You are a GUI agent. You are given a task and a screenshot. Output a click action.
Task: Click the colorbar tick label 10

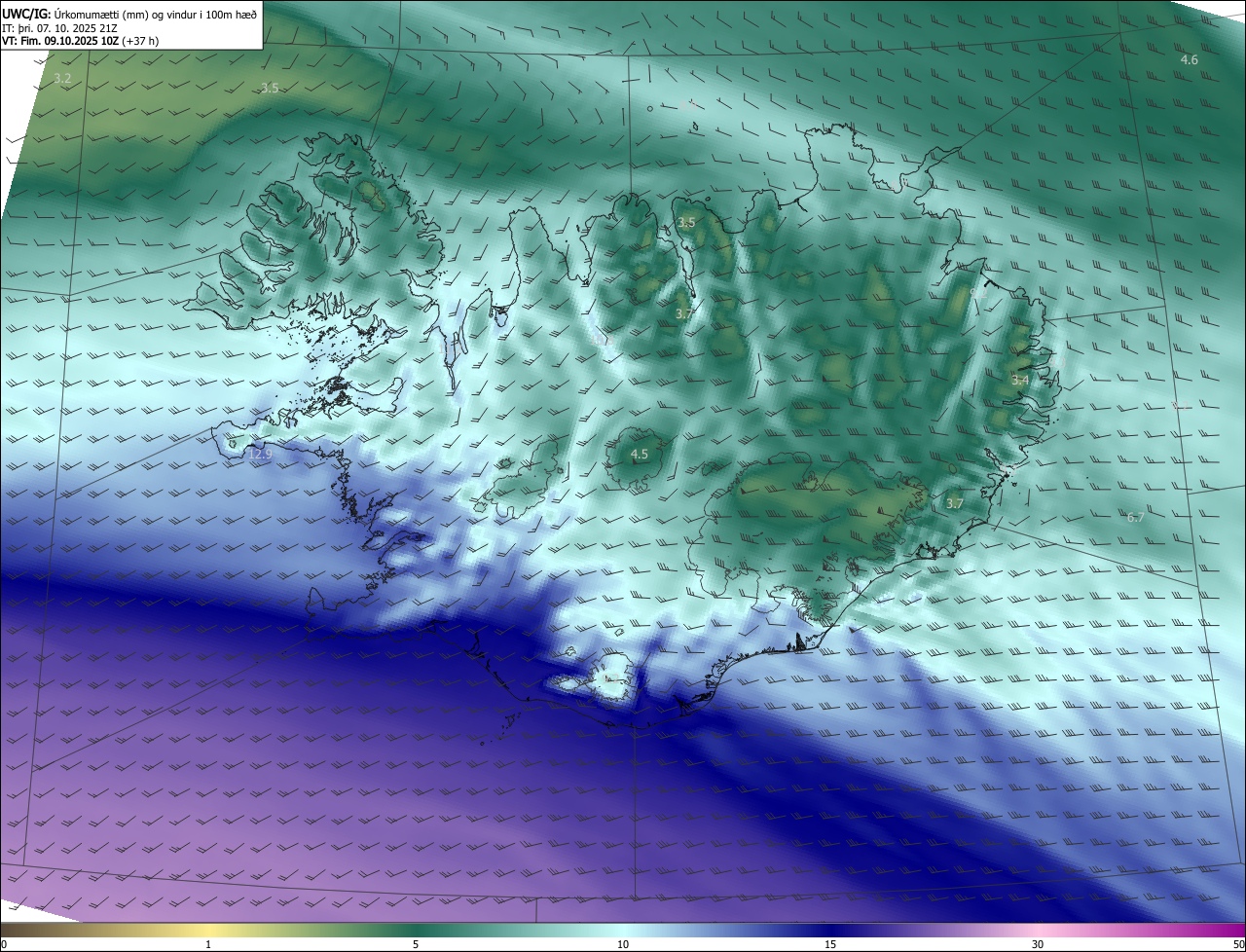[623, 944]
